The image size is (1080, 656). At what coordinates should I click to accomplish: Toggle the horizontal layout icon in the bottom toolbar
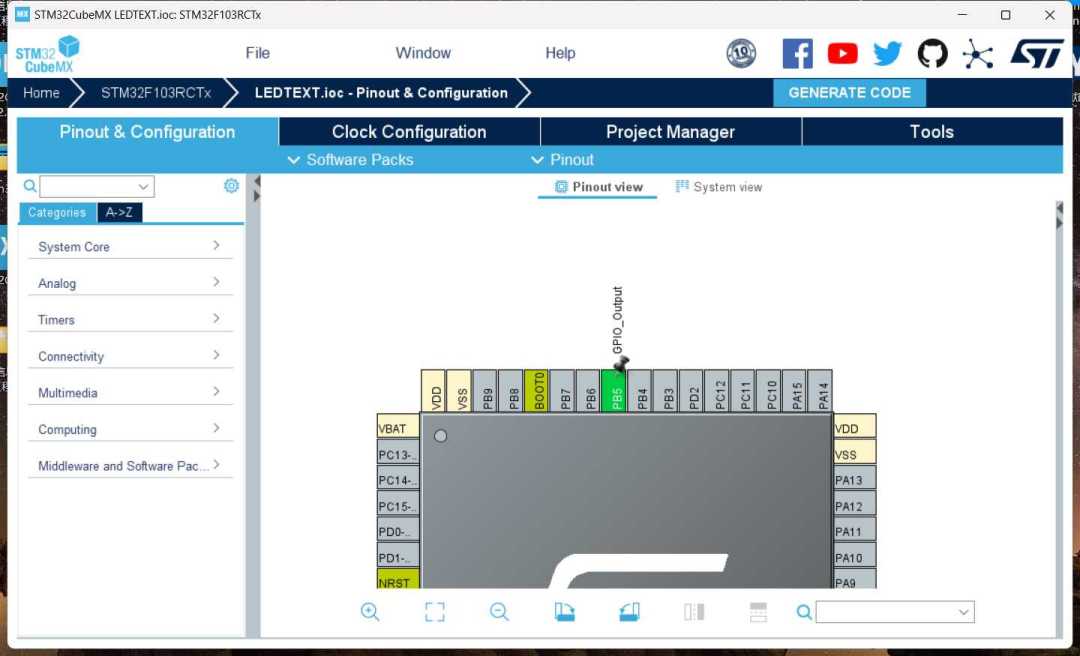(x=758, y=611)
